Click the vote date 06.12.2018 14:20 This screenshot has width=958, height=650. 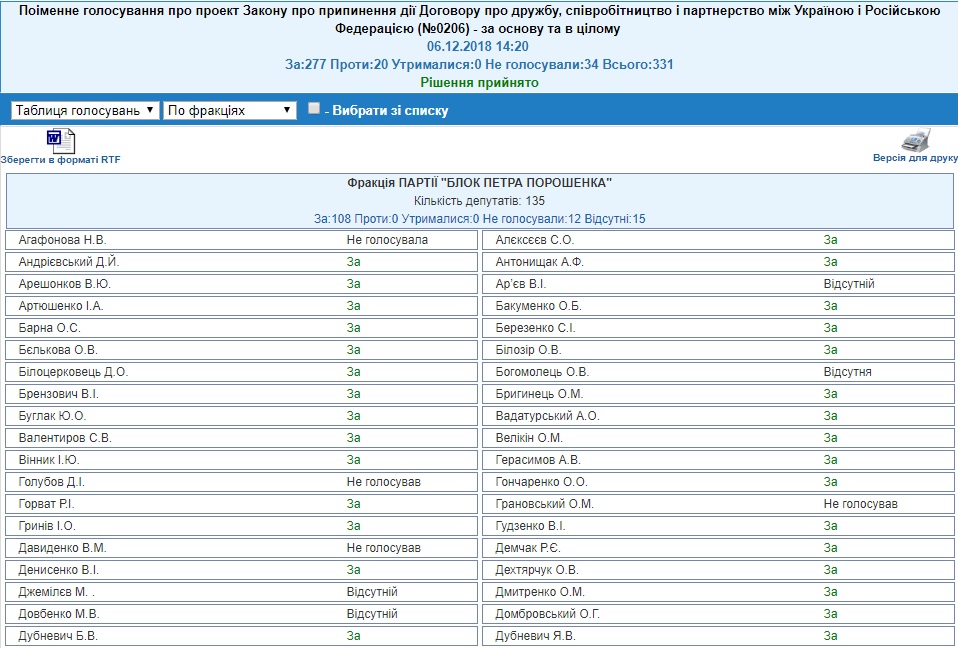[478, 46]
